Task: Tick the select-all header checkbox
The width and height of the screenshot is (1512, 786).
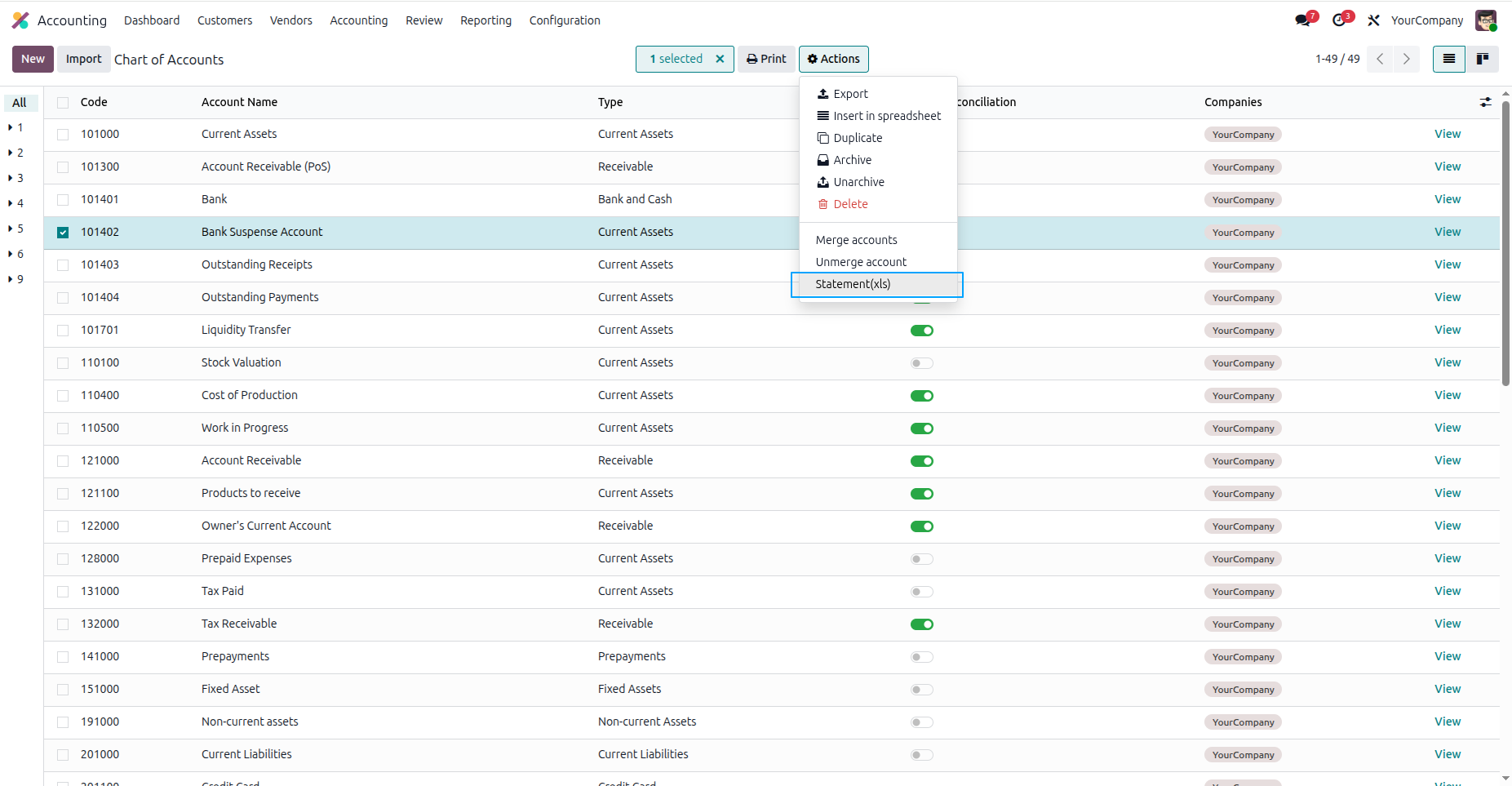Action: [63, 102]
